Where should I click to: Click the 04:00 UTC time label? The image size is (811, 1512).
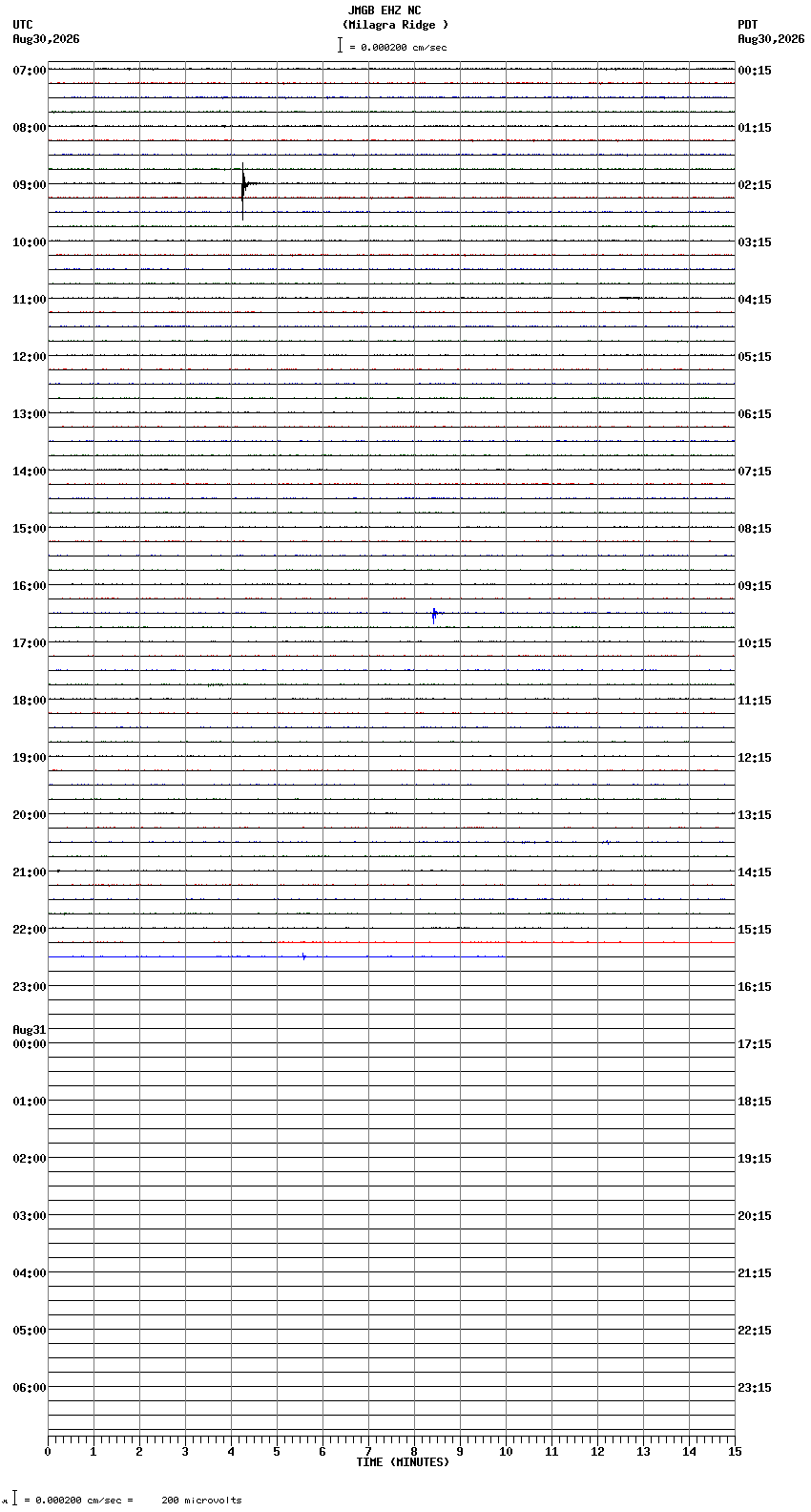pos(30,1273)
